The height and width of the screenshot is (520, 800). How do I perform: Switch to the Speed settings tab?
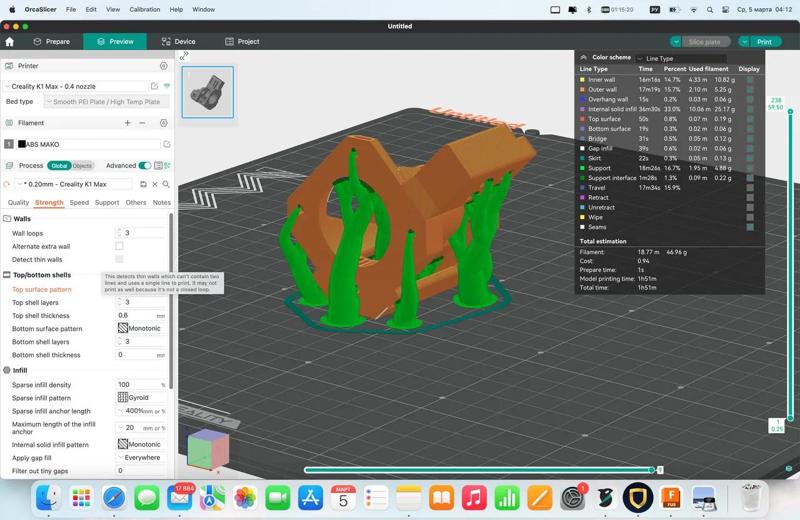pos(79,203)
